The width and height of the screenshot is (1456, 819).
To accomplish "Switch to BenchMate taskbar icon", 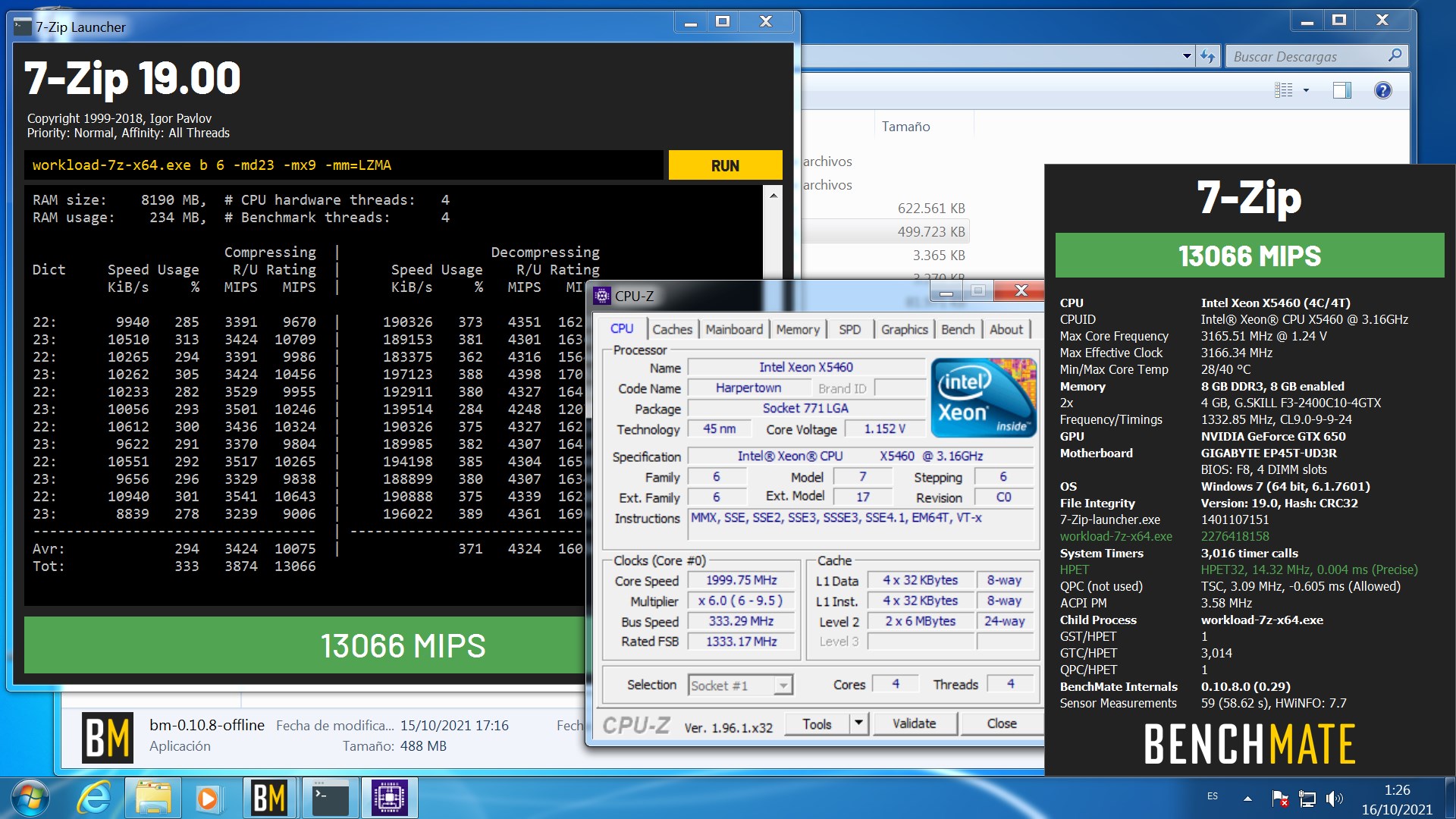I will click(x=269, y=799).
